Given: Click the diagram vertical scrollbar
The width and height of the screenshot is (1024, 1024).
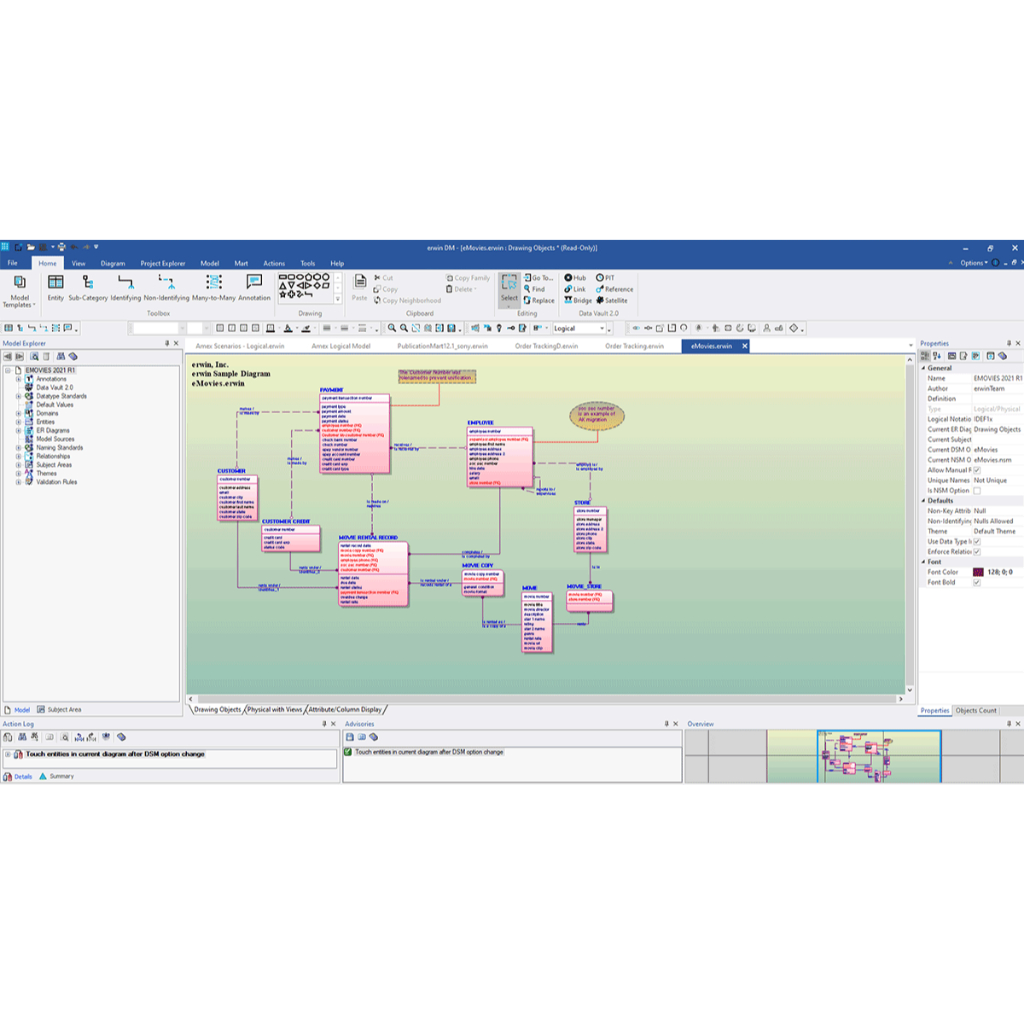Looking at the screenshot, I should [x=910, y=524].
